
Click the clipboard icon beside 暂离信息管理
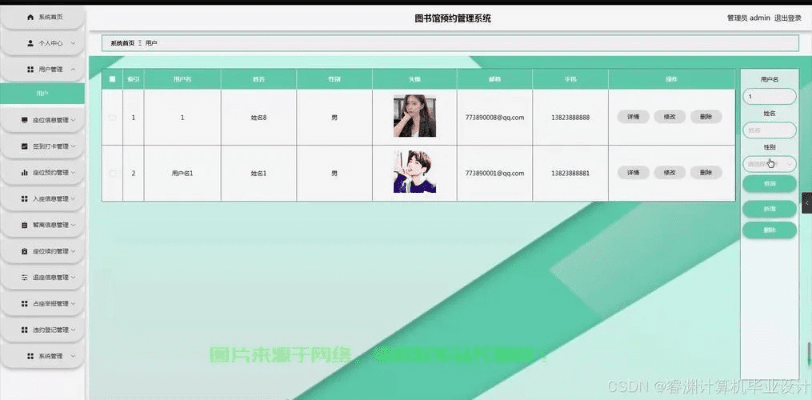(x=24, y=225)
